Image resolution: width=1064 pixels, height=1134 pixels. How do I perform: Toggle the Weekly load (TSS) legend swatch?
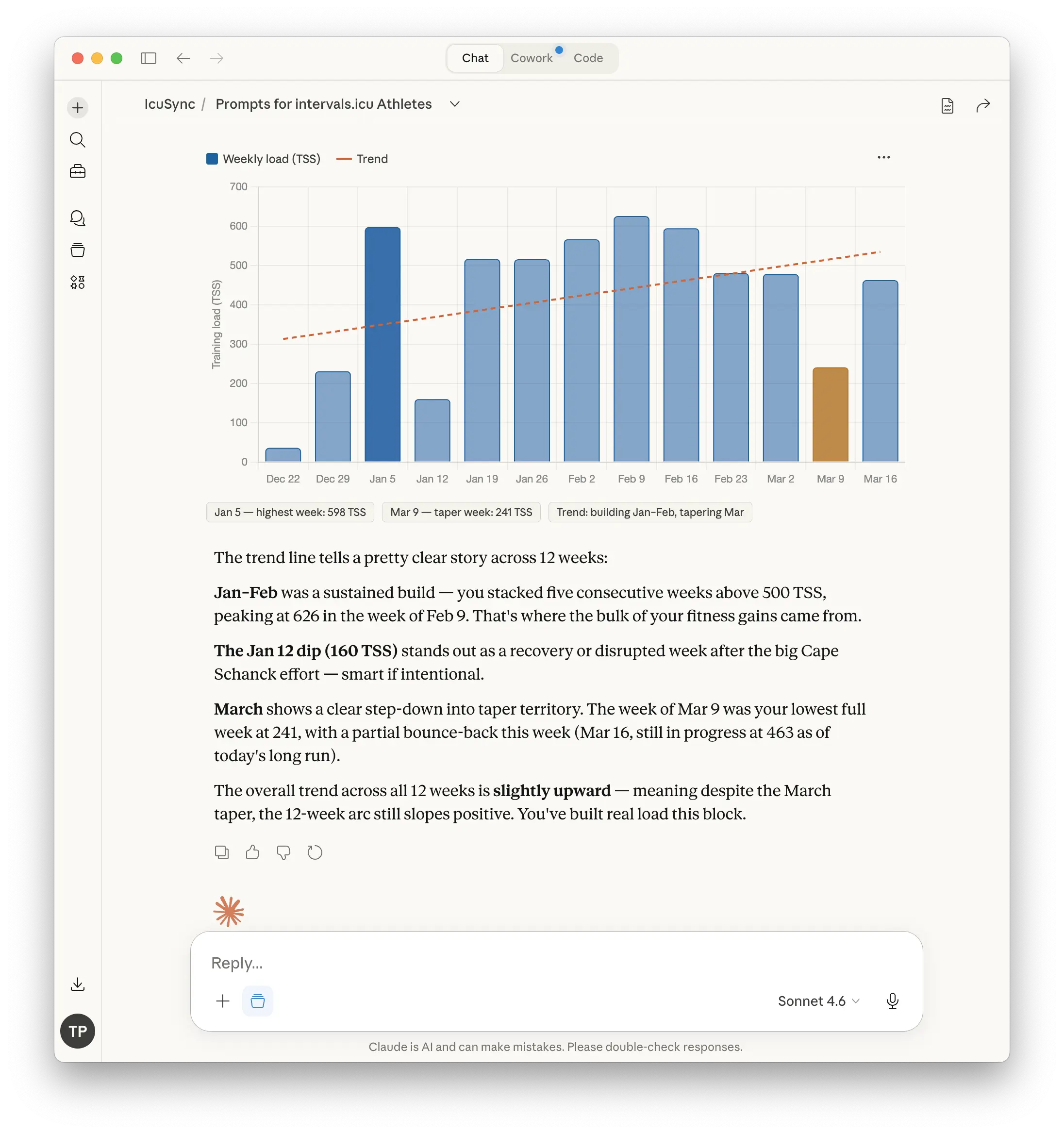pyautogui.click(x=212, y=159)
